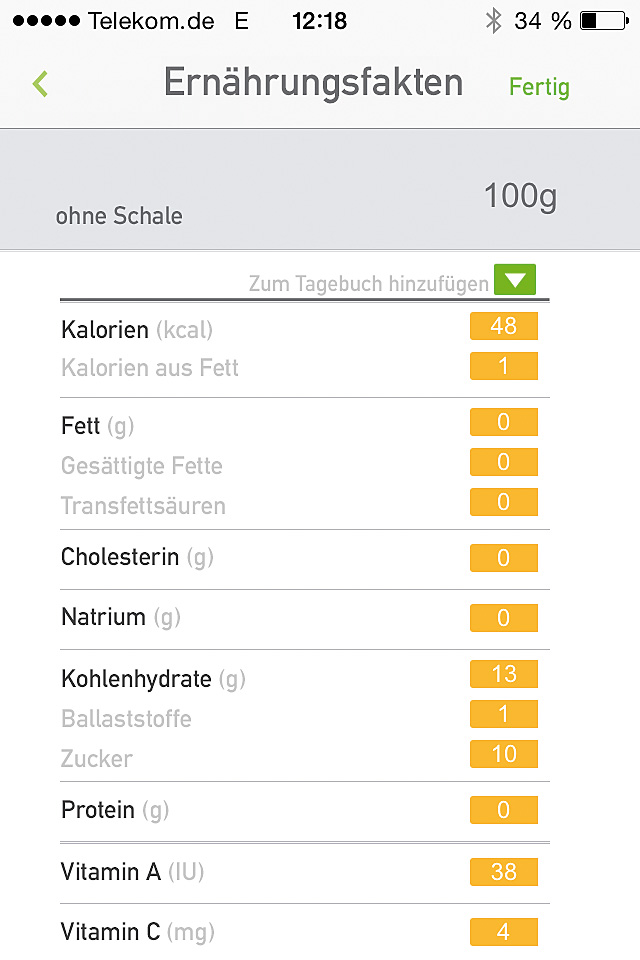Tap the Ernährungsfakten title
Viewport: 640px width, 960px height.
pos(313,83)
